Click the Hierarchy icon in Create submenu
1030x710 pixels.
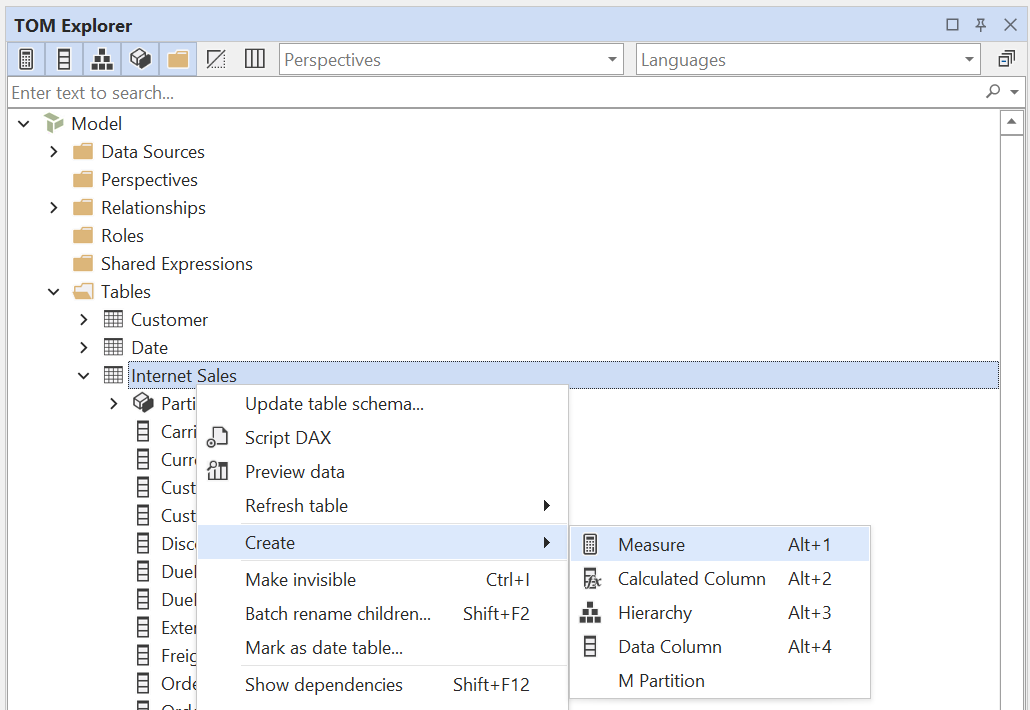click(591, 613)
